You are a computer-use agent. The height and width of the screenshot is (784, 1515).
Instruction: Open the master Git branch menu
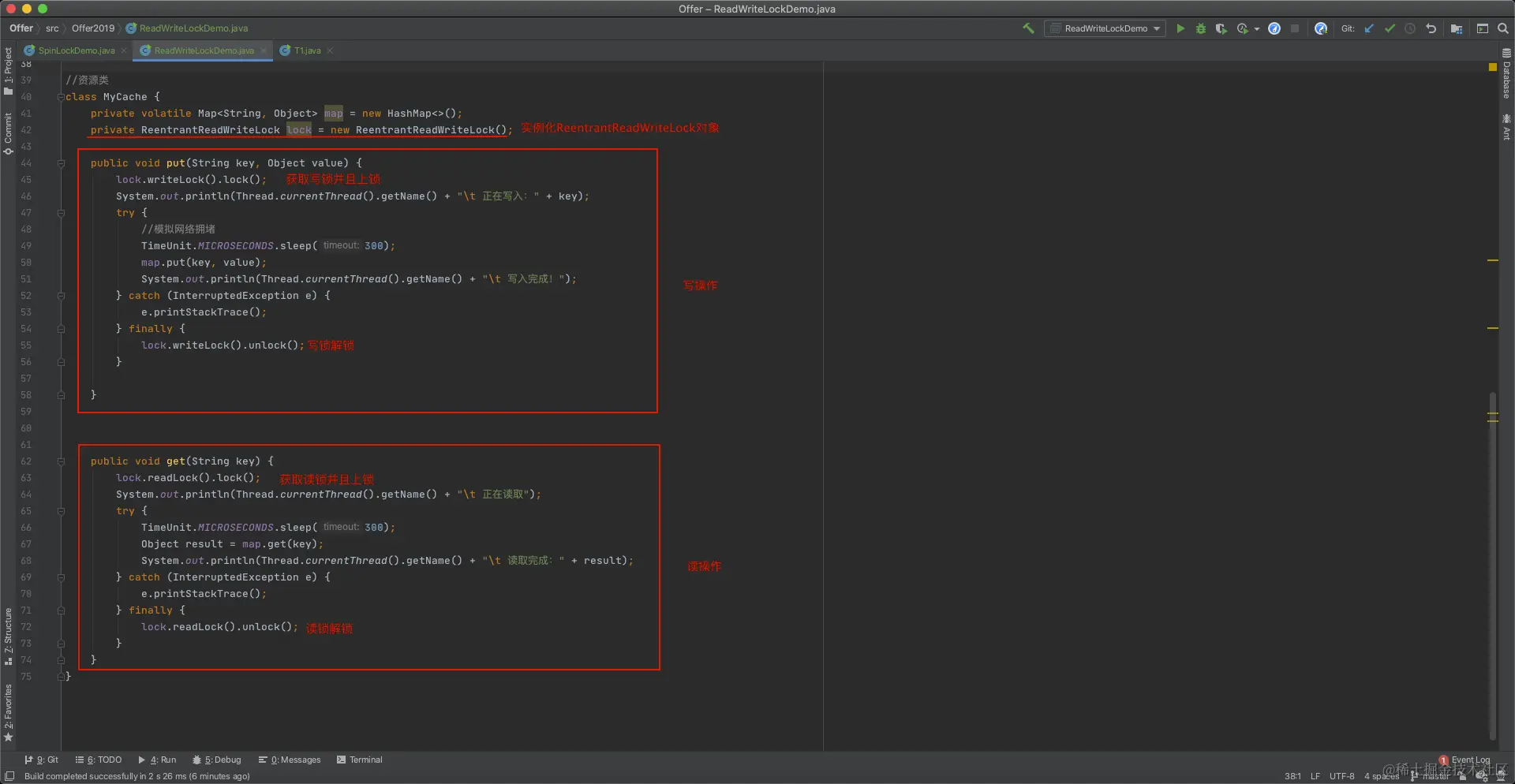[x=1431, y=777]
